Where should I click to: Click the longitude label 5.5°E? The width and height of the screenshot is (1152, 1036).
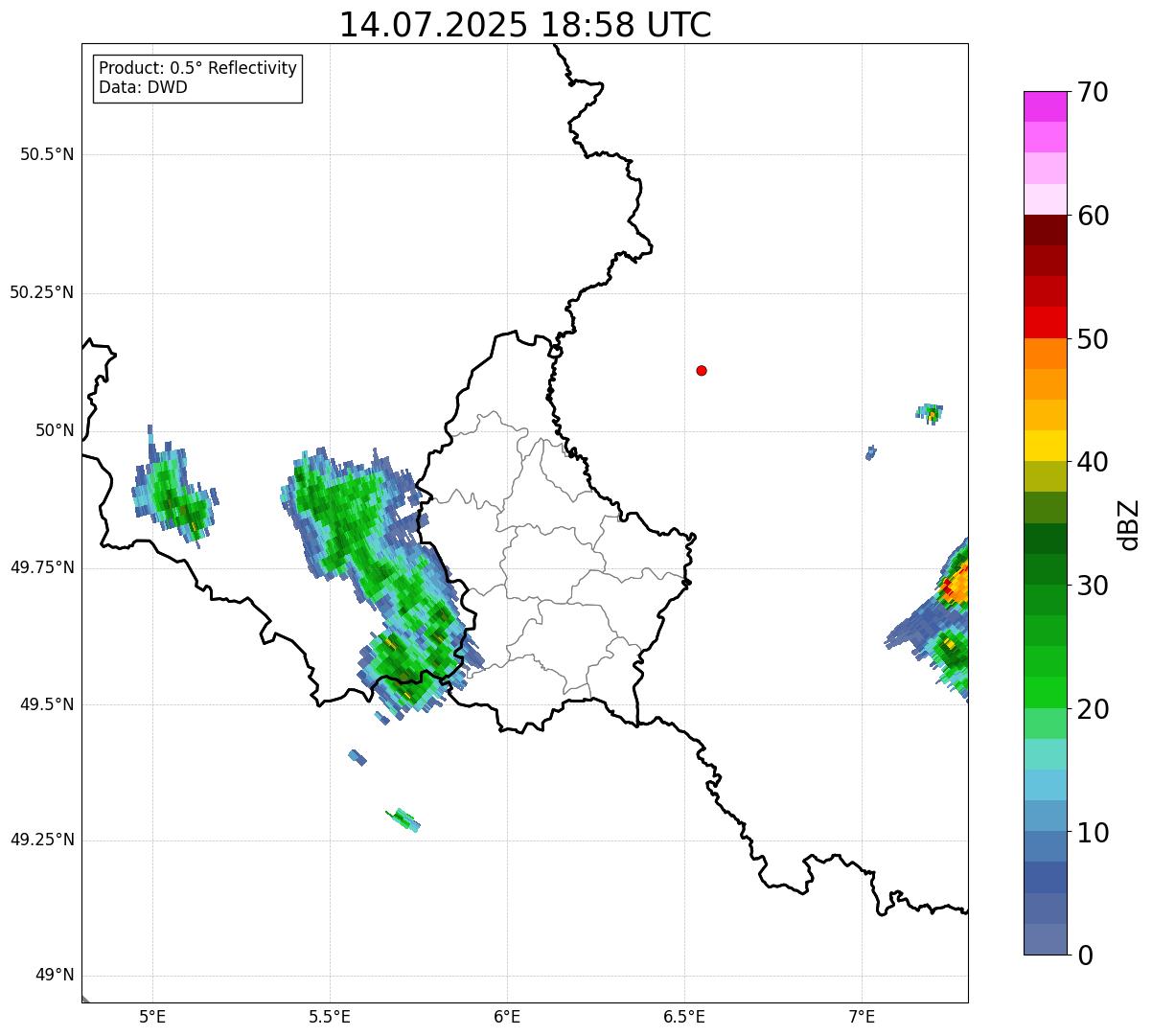coord(330,1016)
